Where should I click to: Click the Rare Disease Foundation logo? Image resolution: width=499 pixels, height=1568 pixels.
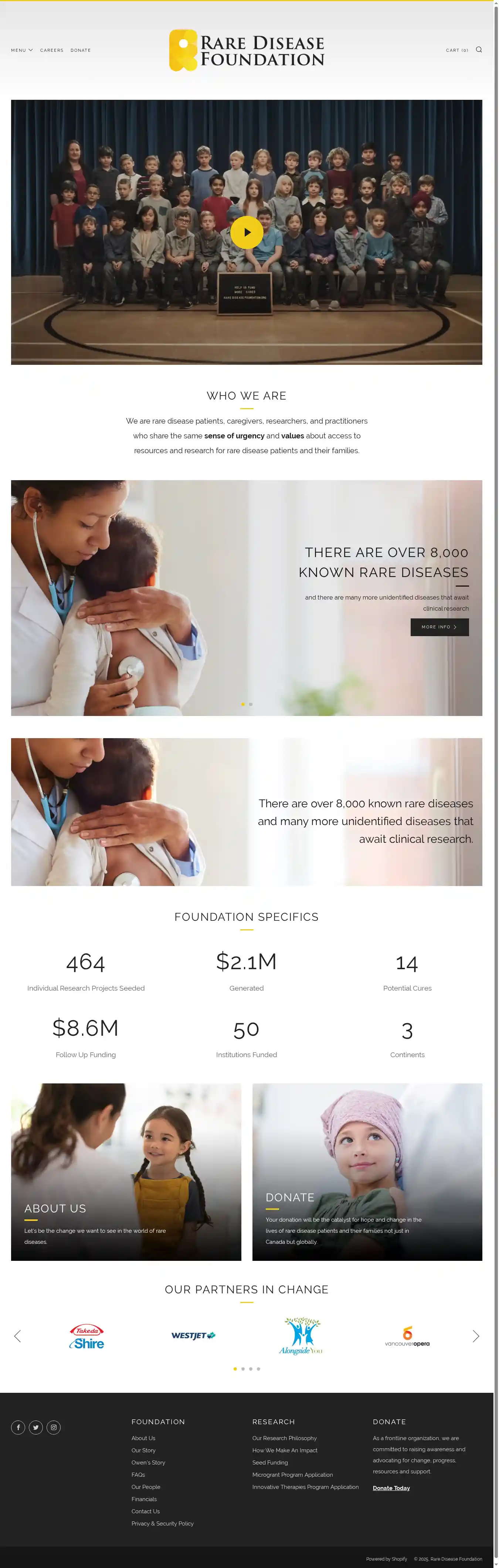tap(247, 51)
